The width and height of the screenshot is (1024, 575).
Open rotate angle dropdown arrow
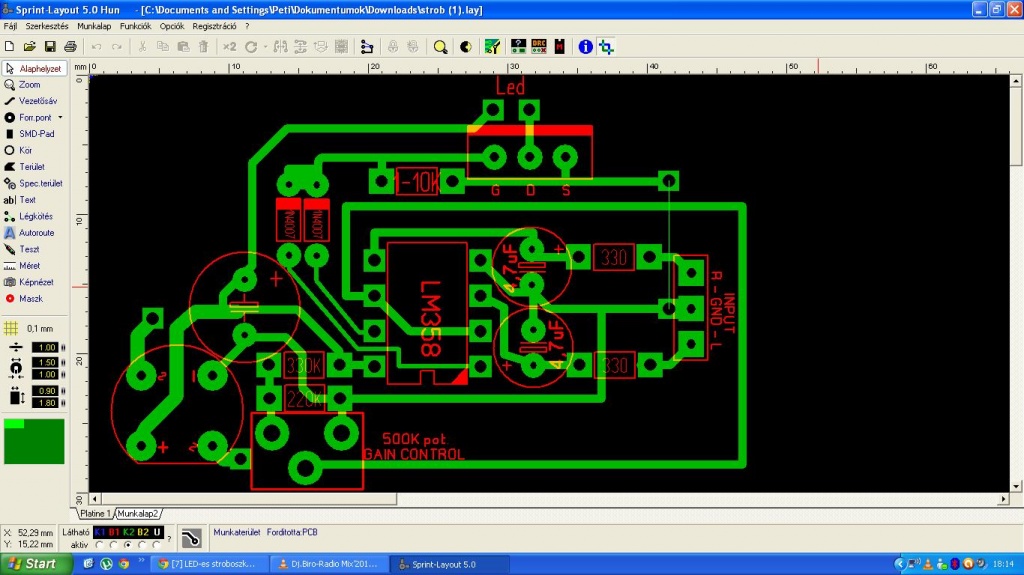tap(265, 47)
